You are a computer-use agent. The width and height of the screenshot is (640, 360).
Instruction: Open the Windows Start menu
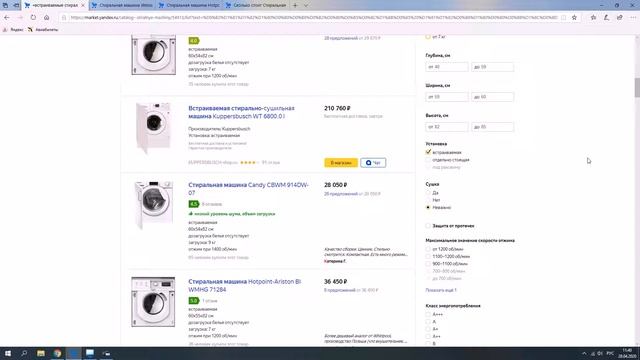click(x=7, y=353)
